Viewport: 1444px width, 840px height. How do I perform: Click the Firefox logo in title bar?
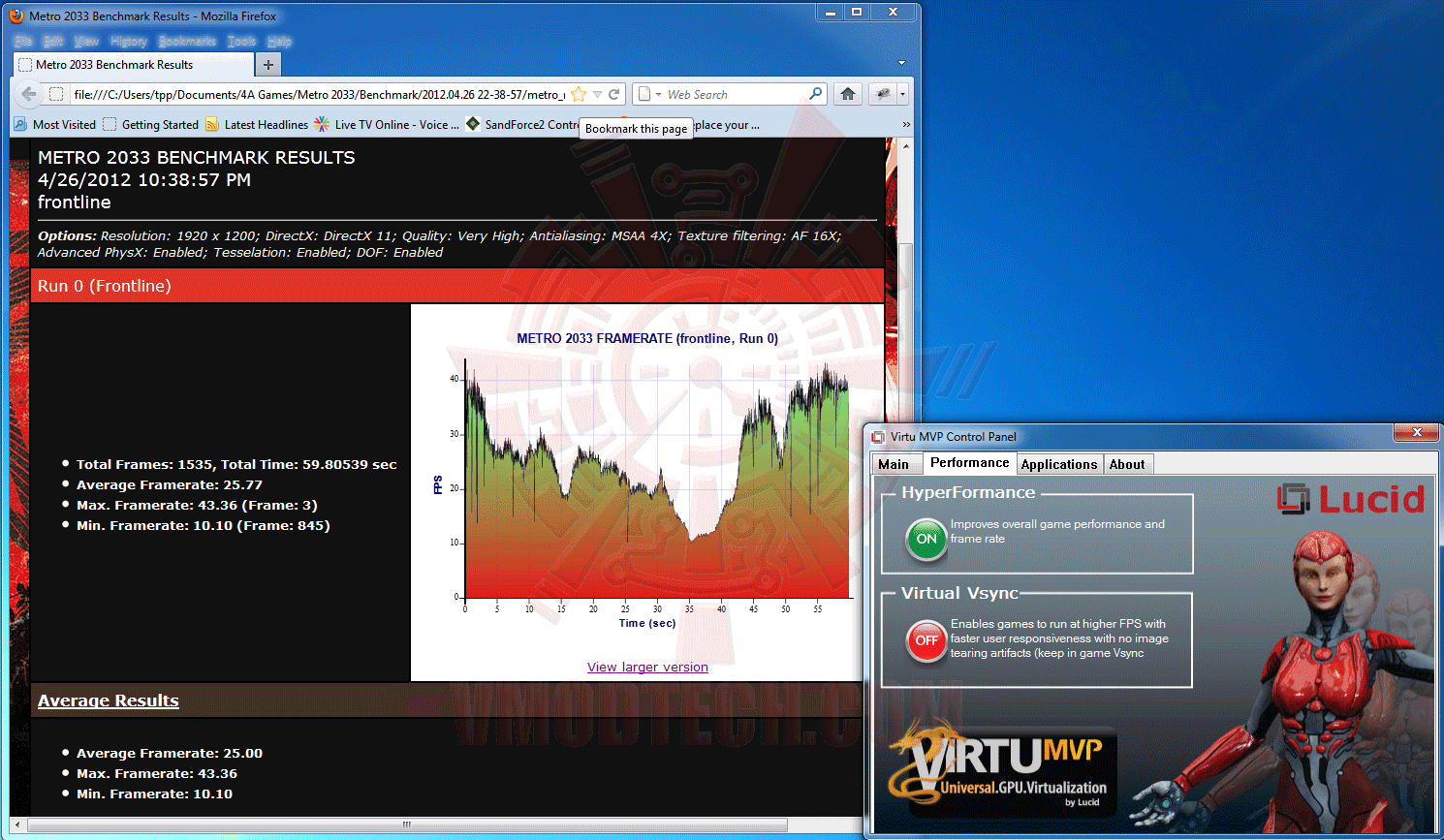click(x=16, y=16)
